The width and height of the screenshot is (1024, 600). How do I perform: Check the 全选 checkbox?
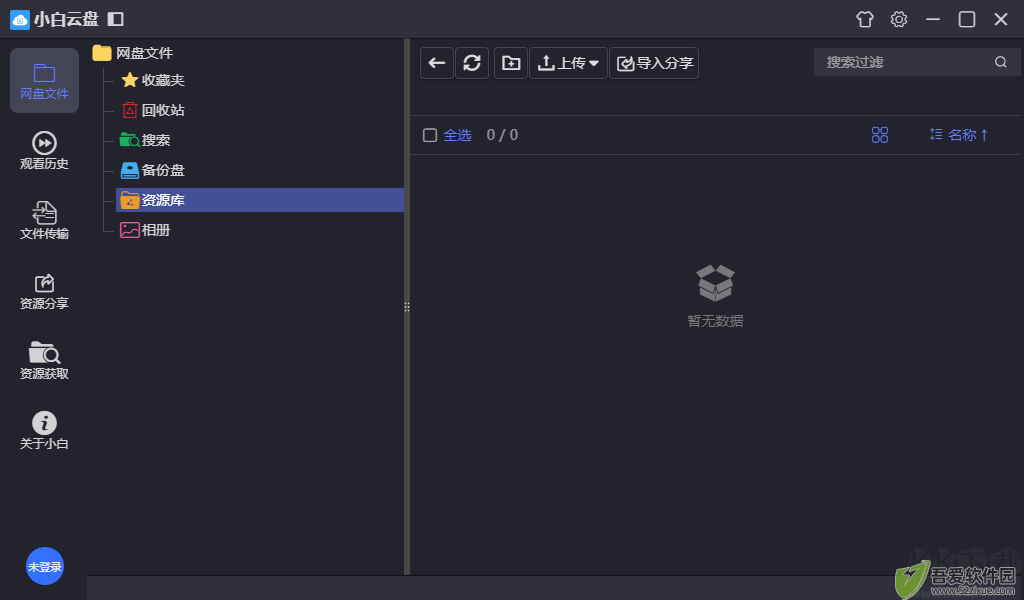tap(430, 135)
